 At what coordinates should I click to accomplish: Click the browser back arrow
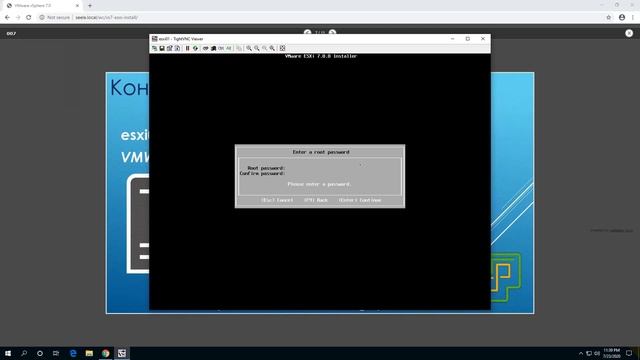point(7,18)
